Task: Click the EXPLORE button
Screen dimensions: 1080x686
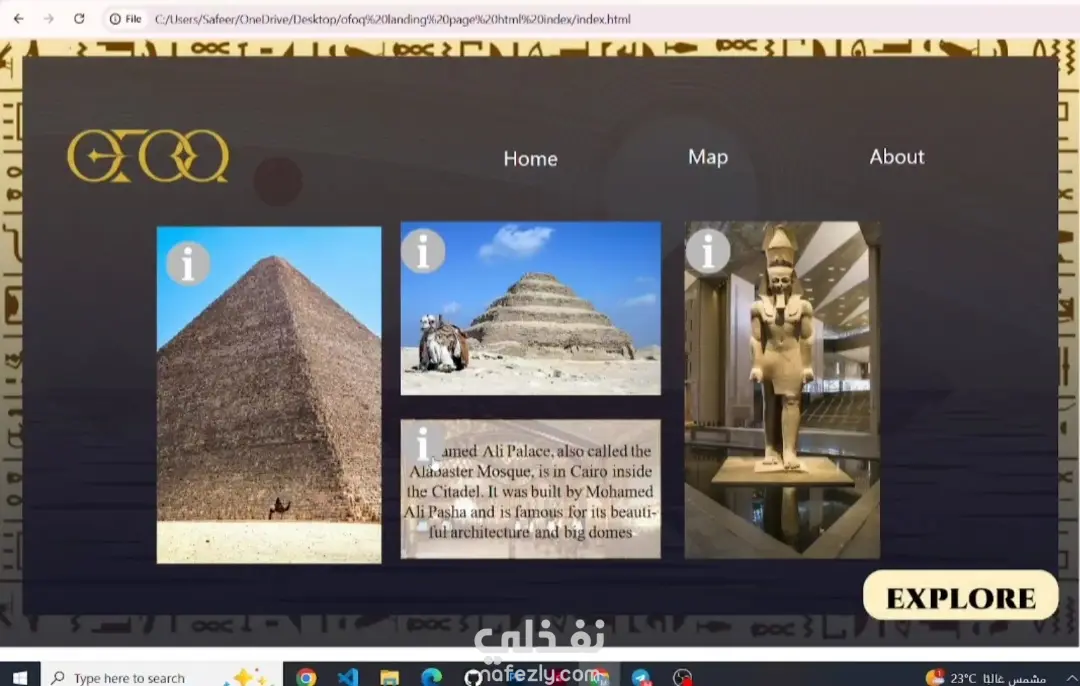Action: [x=960, y=596]
